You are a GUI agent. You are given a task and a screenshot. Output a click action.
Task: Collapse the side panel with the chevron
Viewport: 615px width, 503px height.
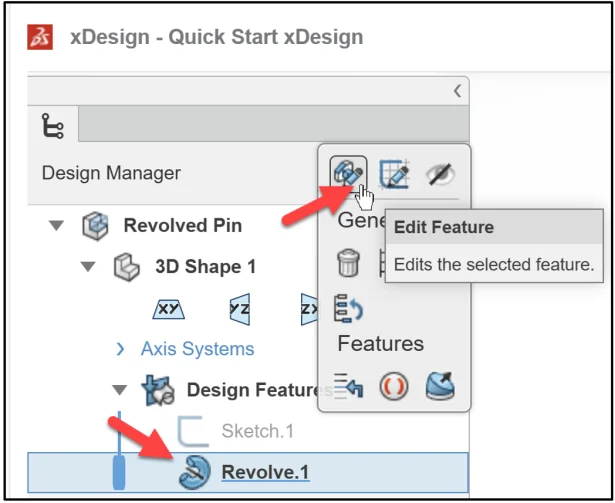(x=457, y=91)
